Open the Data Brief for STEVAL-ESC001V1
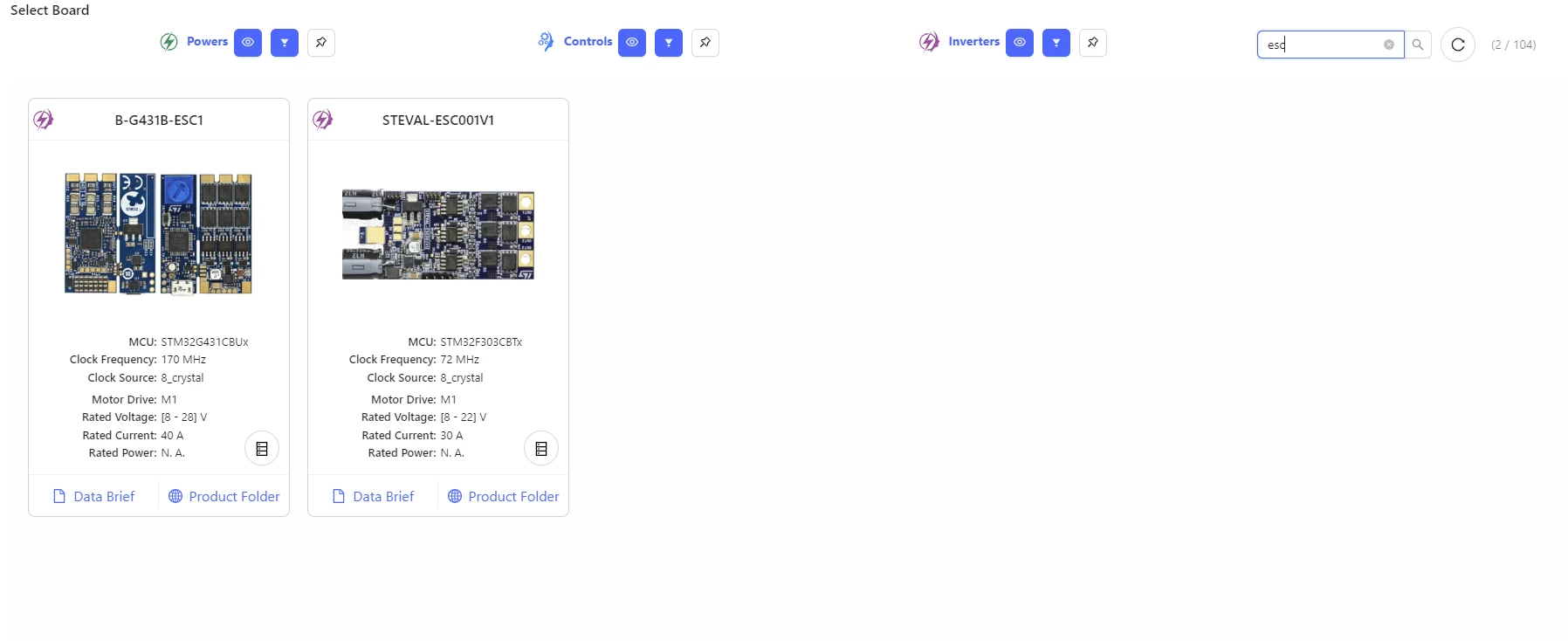Viewport: 1568px width, 641px height. [x=374, y=496]
